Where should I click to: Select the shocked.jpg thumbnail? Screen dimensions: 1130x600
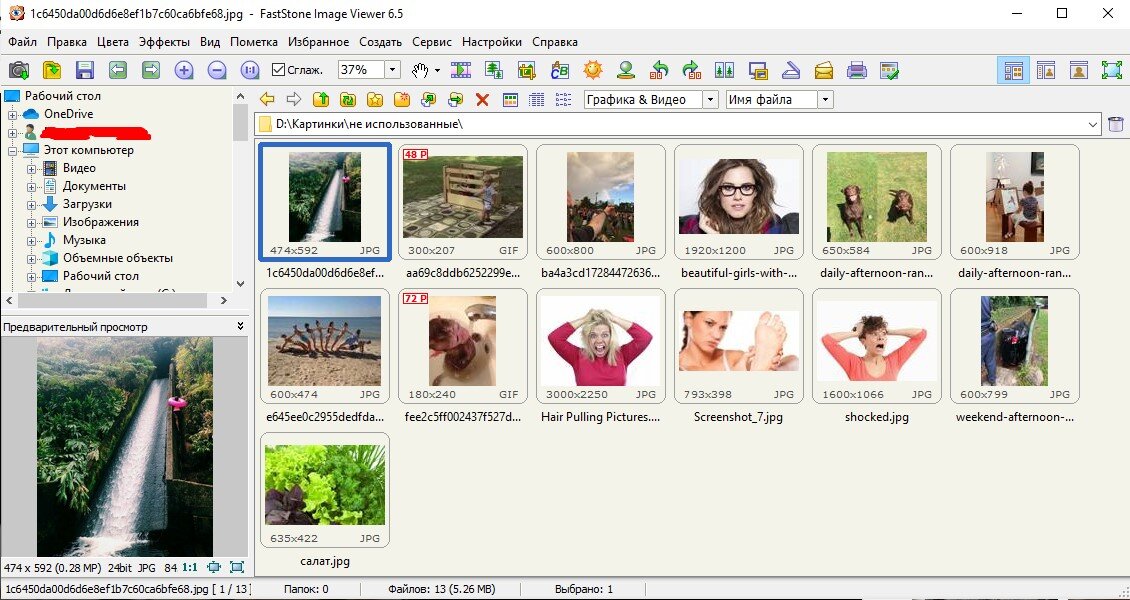[876, 346]
